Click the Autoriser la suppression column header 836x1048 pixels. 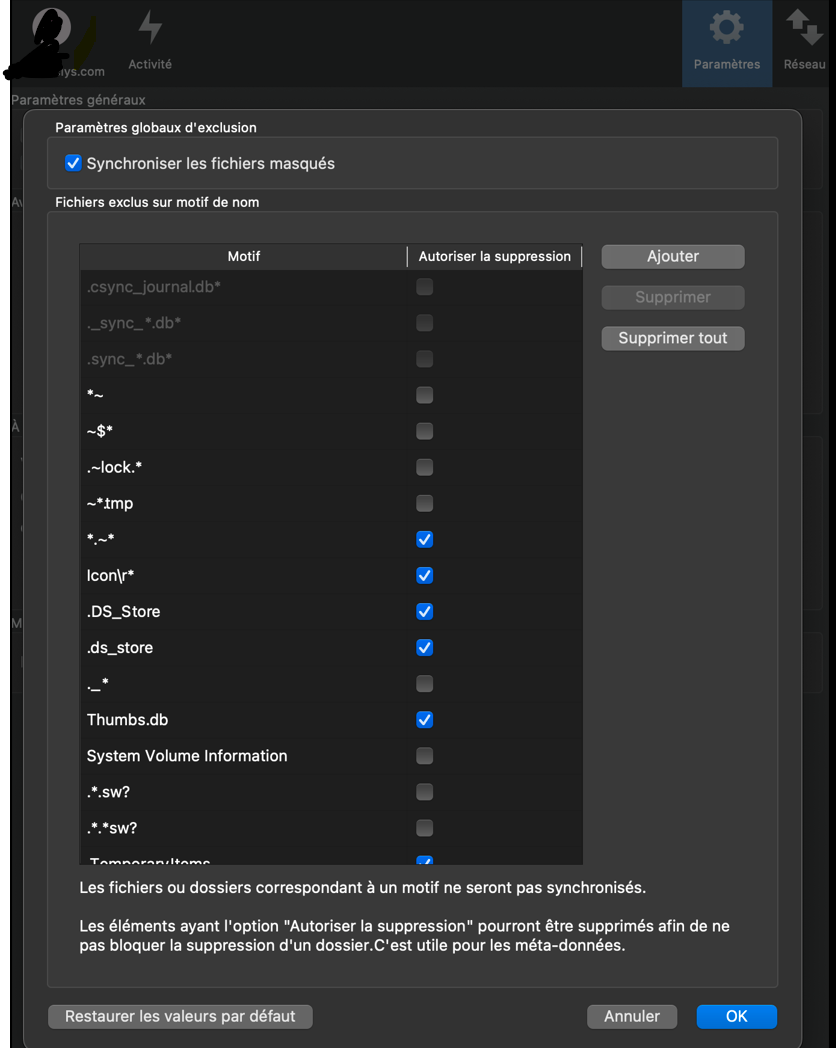(x=494, y=256)
